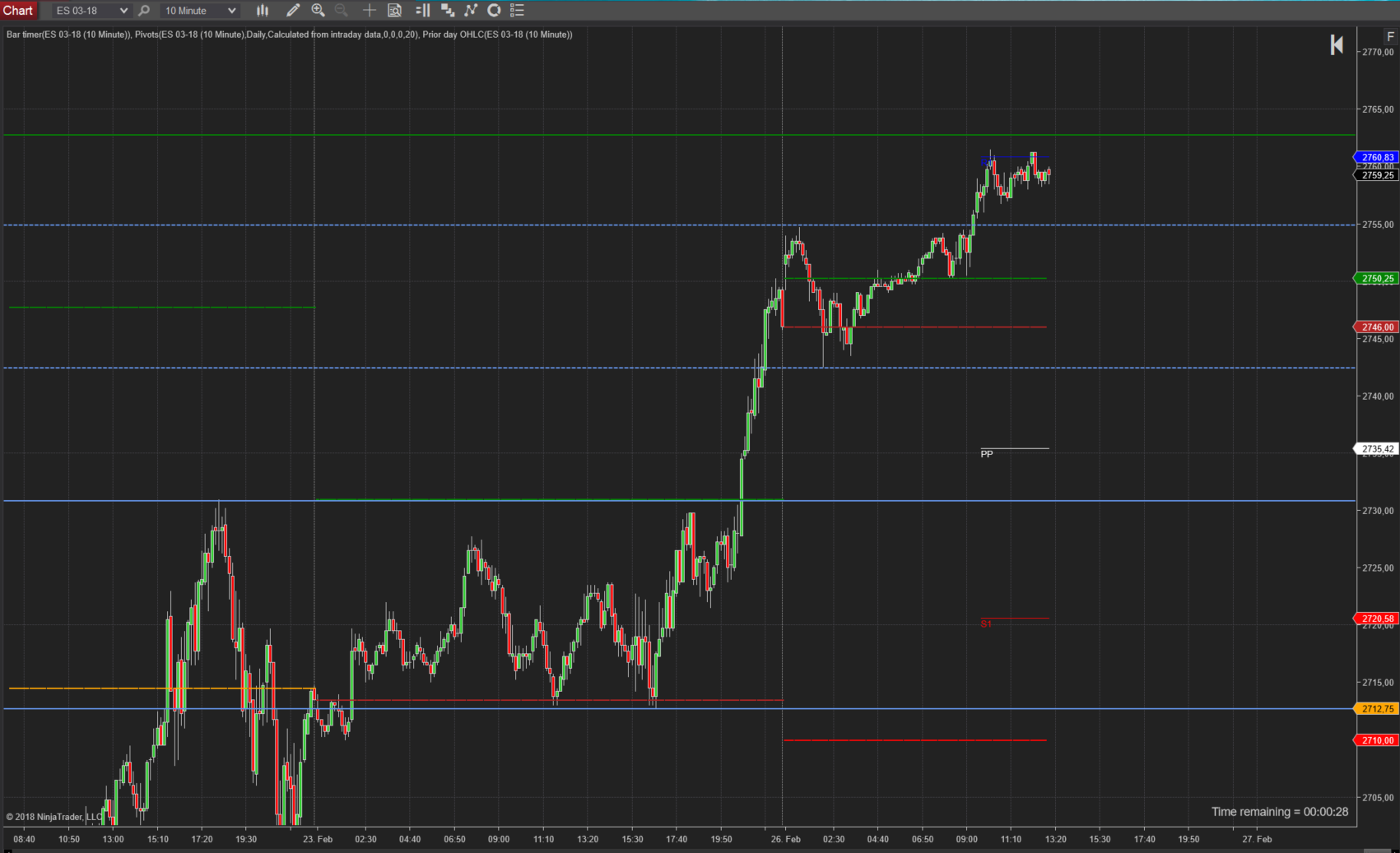Select the crosshair cursor icon
This screenshot has height=853, width=1400.
370,11
